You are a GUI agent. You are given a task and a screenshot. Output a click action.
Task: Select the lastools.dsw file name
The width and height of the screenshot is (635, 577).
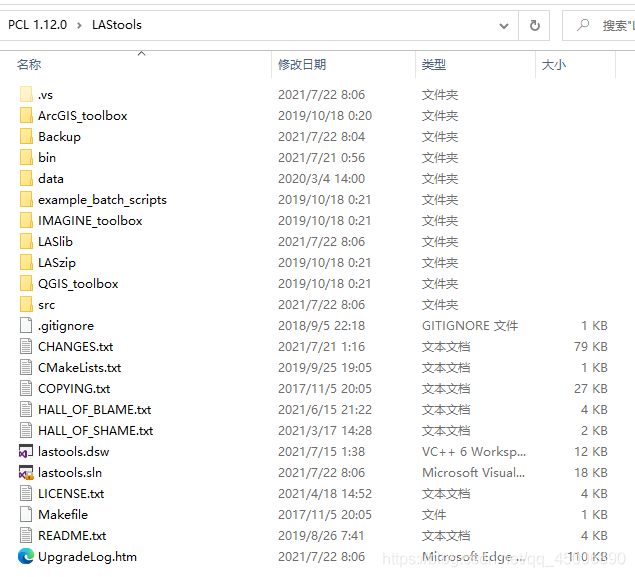click(x=73, y=451)
